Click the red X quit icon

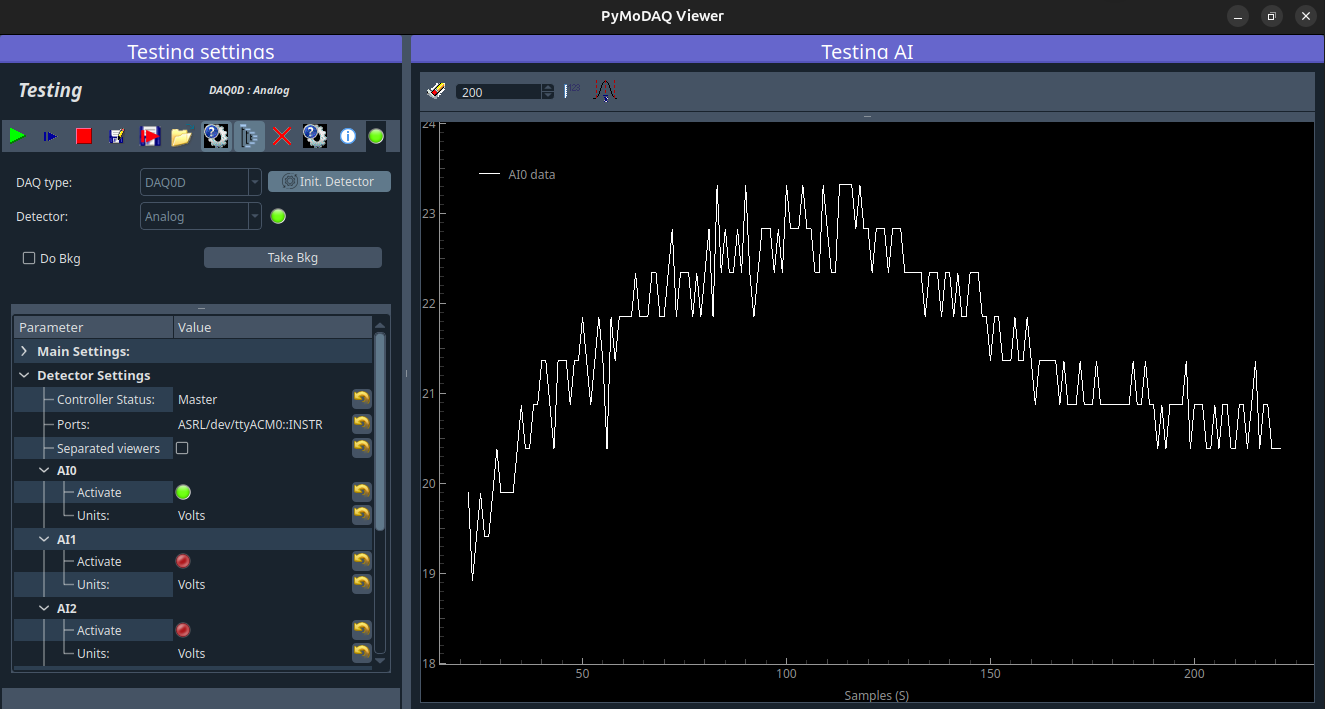(282, 136)
